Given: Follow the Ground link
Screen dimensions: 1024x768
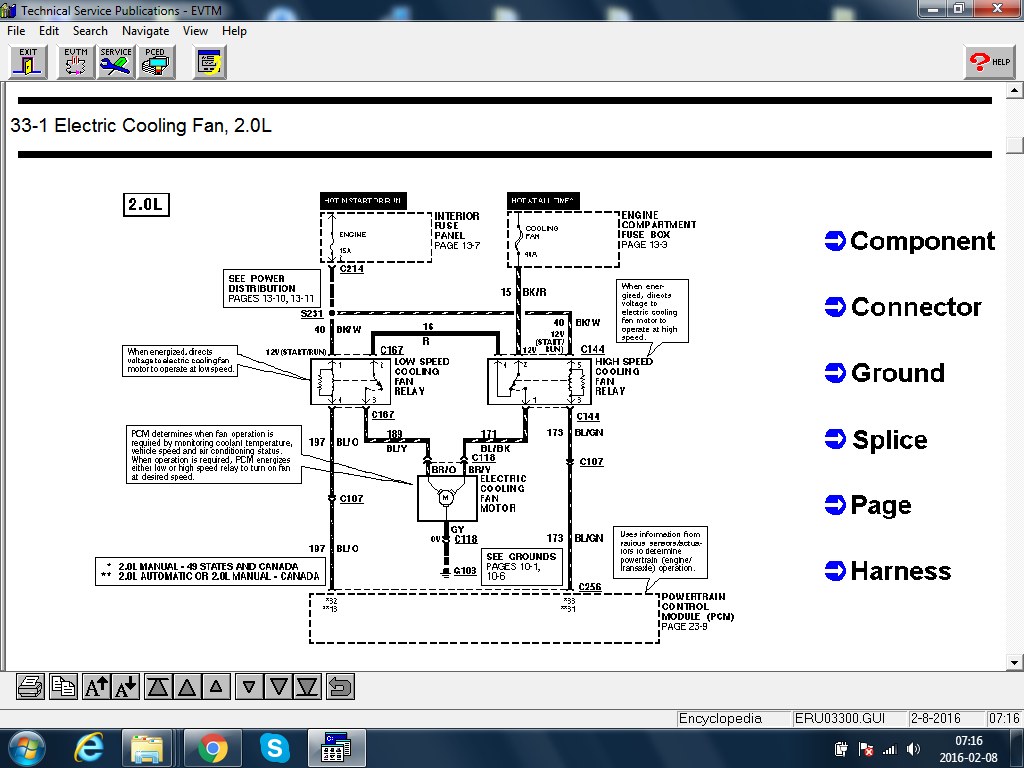Looking at the screenshot, I should (x=885, y=373).
